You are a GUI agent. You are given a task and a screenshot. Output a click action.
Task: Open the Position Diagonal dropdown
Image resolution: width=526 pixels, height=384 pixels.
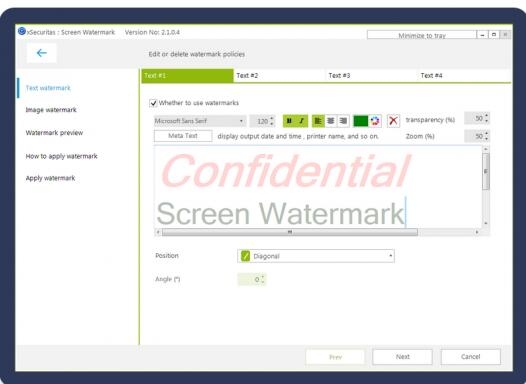coord(316,256)
